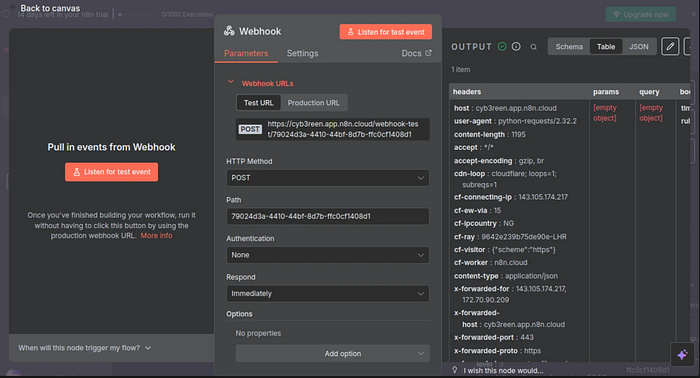The height and width of the screenshot is (378, 700).
Task: Click the content-length 1195 row
Action: click(490, 134)
